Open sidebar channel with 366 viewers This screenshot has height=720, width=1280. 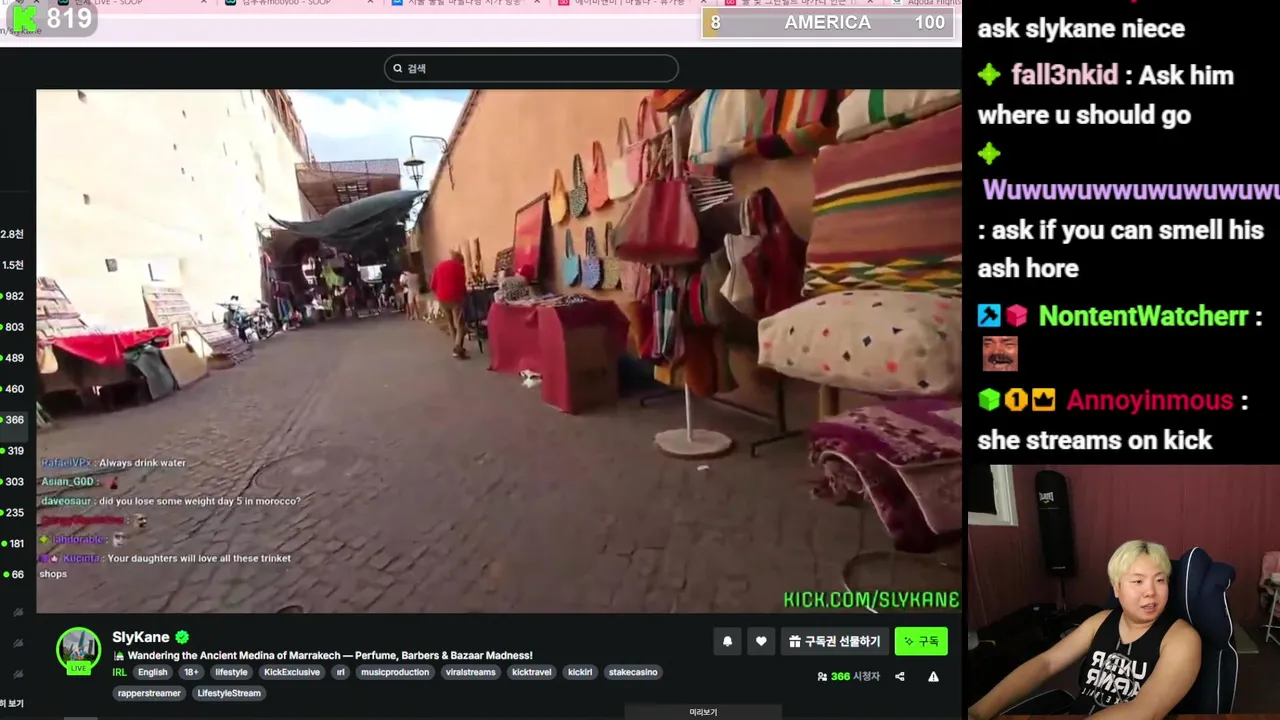14,420
